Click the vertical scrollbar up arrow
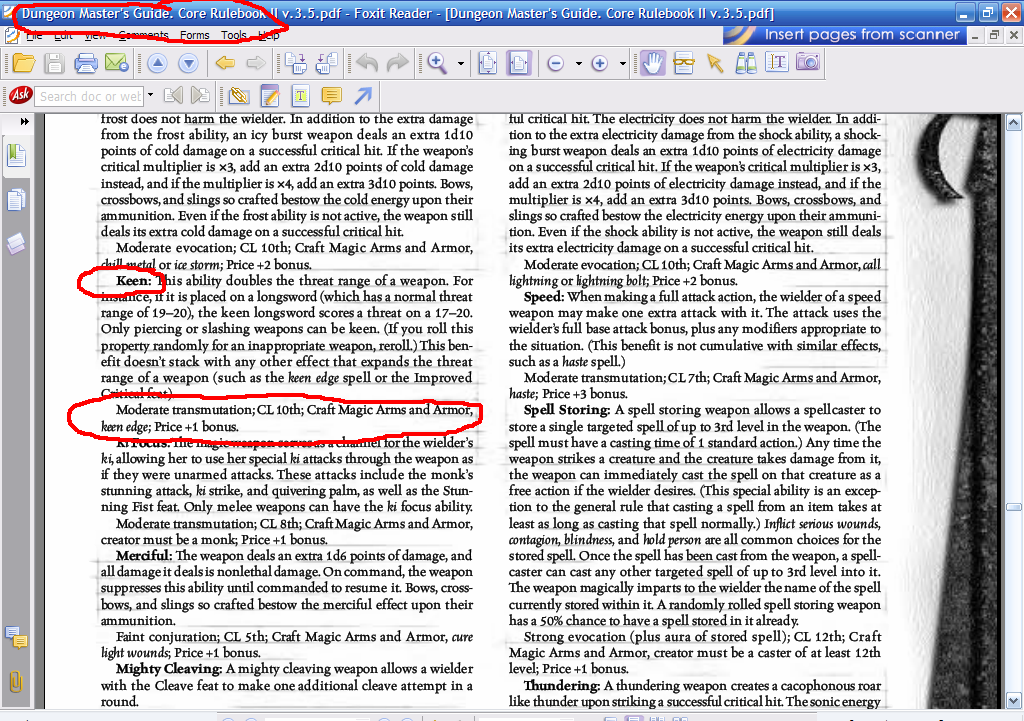Image resolution: width=1024 pixels, height=721 pixels. [x=1014, y=122]
